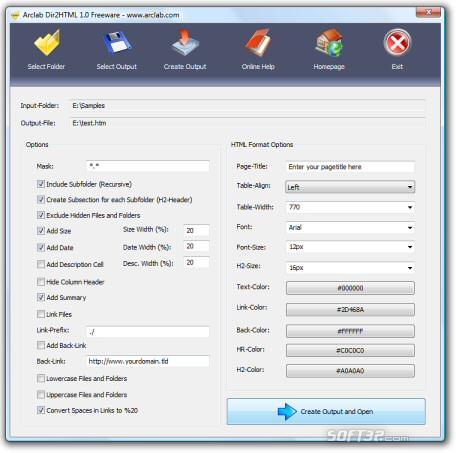Click the Arclab title bar app icon
This screenshot has height=453, width=456.
(16, 15)
